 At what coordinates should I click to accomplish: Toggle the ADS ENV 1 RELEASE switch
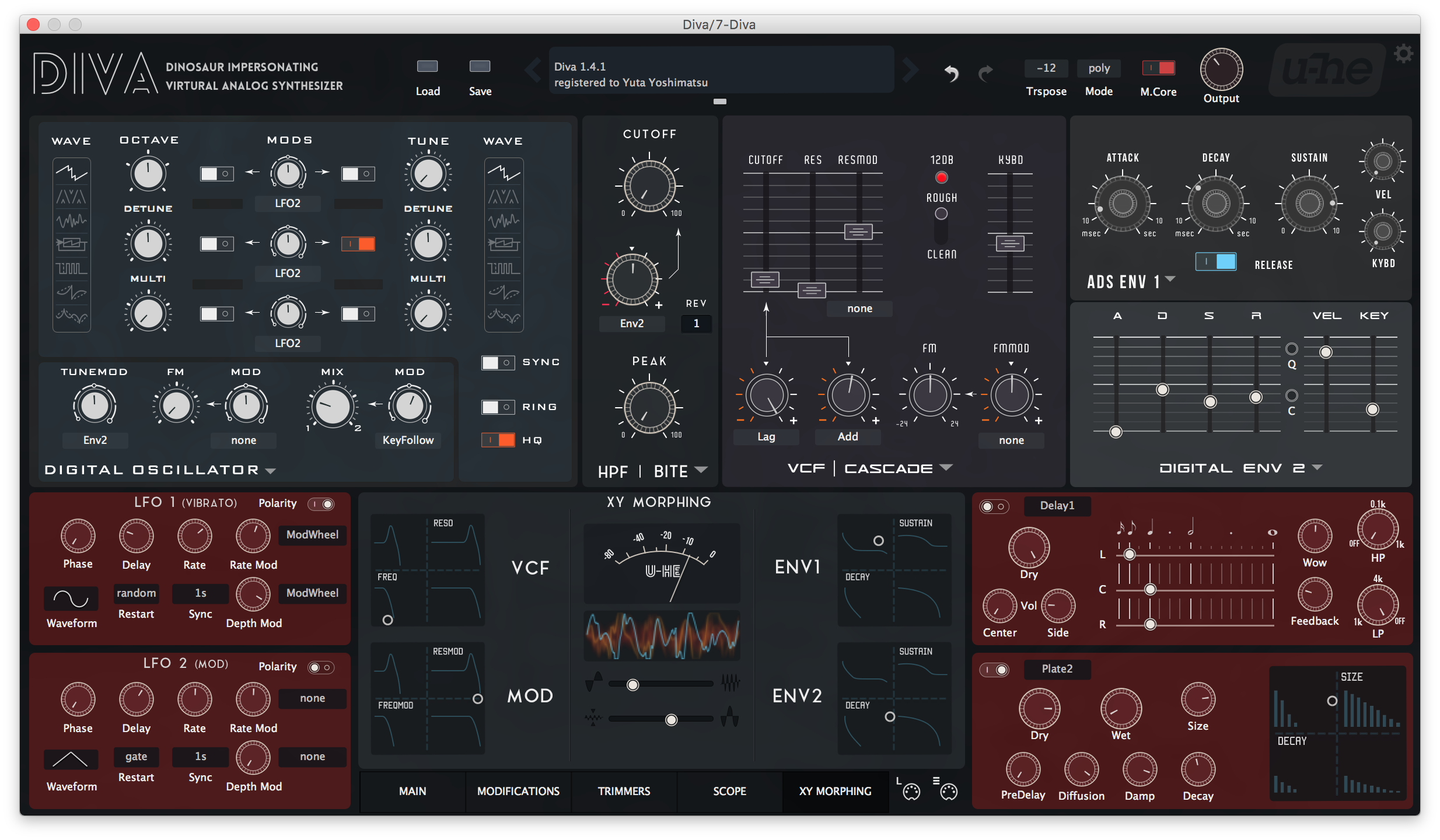pos(1215,261)
